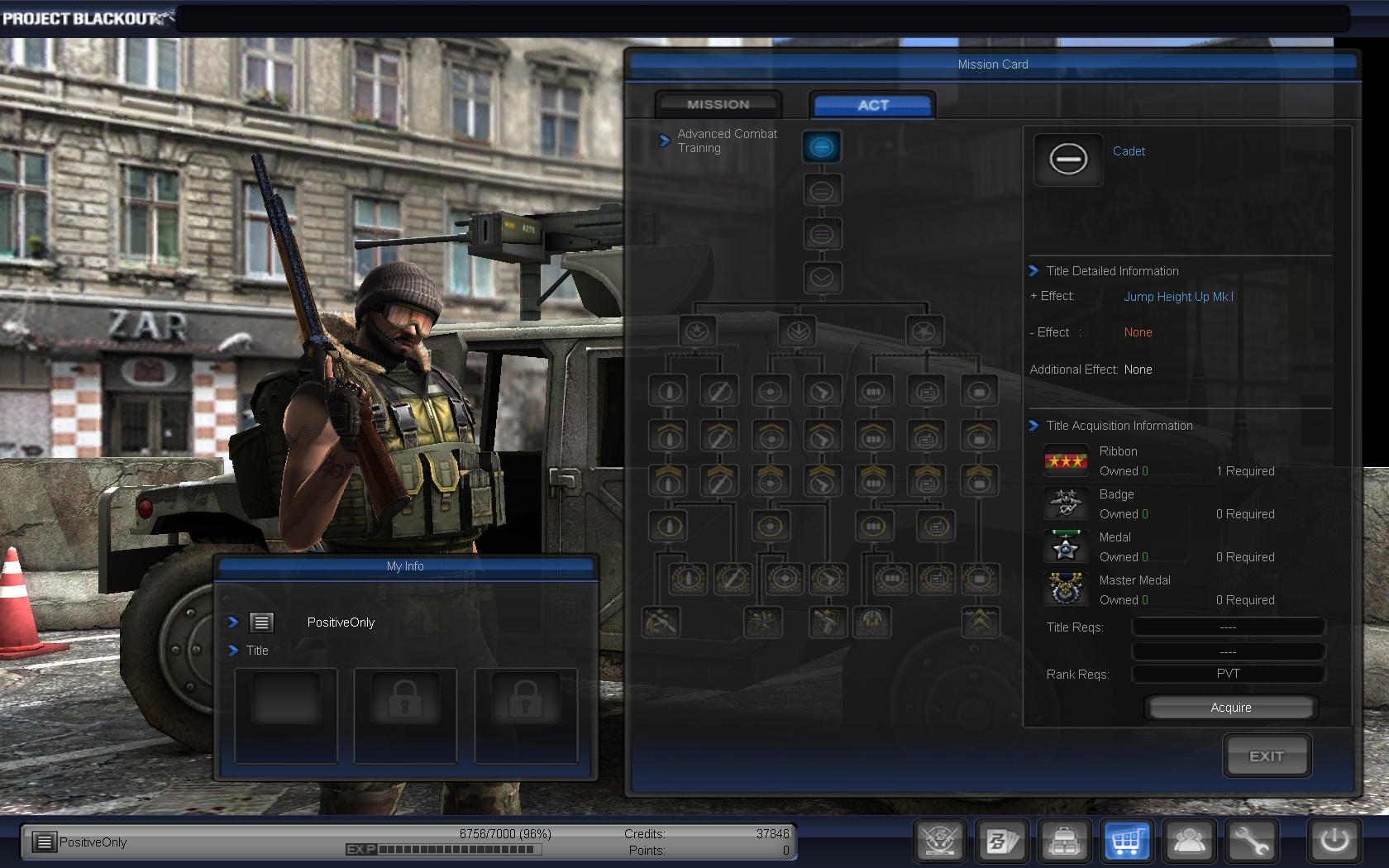
Task: Select the highlighted blue Cadet title node
Action: (x=821, y=147)
